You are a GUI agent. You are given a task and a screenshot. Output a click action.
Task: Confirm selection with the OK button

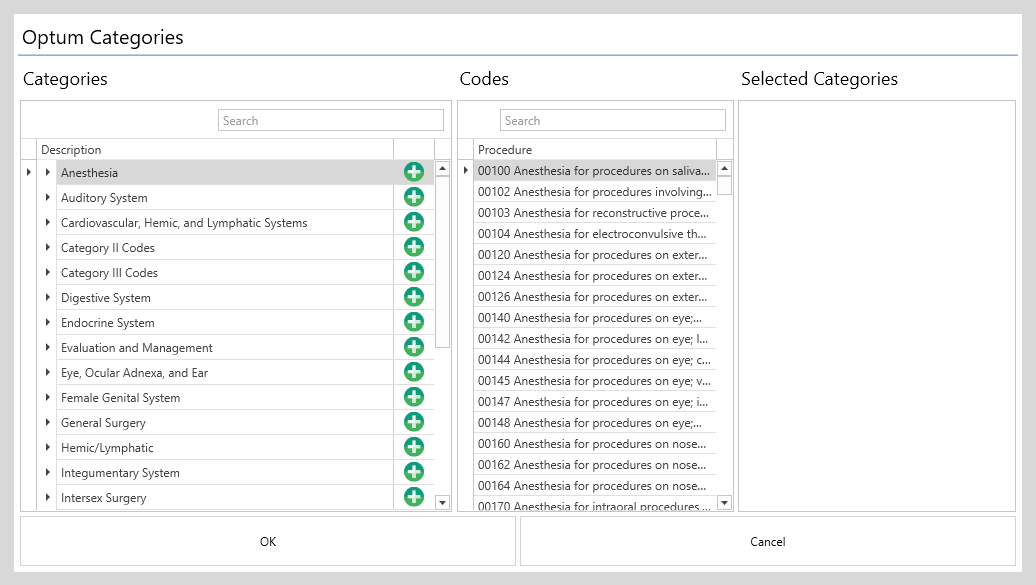(268, 541)
